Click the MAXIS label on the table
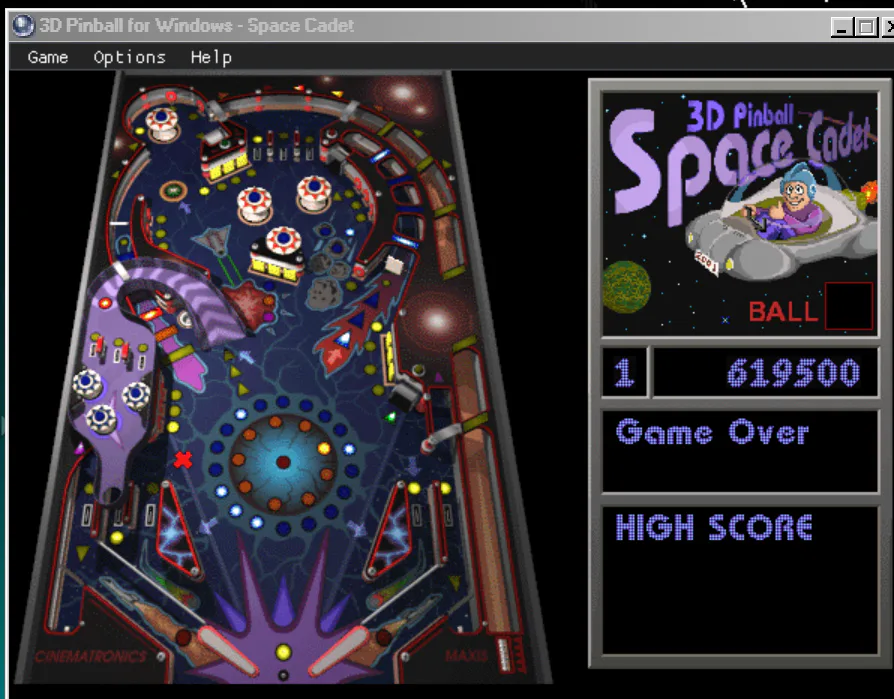Image resolution: width=894 pixels, height=699 pixels. point(466,656)
